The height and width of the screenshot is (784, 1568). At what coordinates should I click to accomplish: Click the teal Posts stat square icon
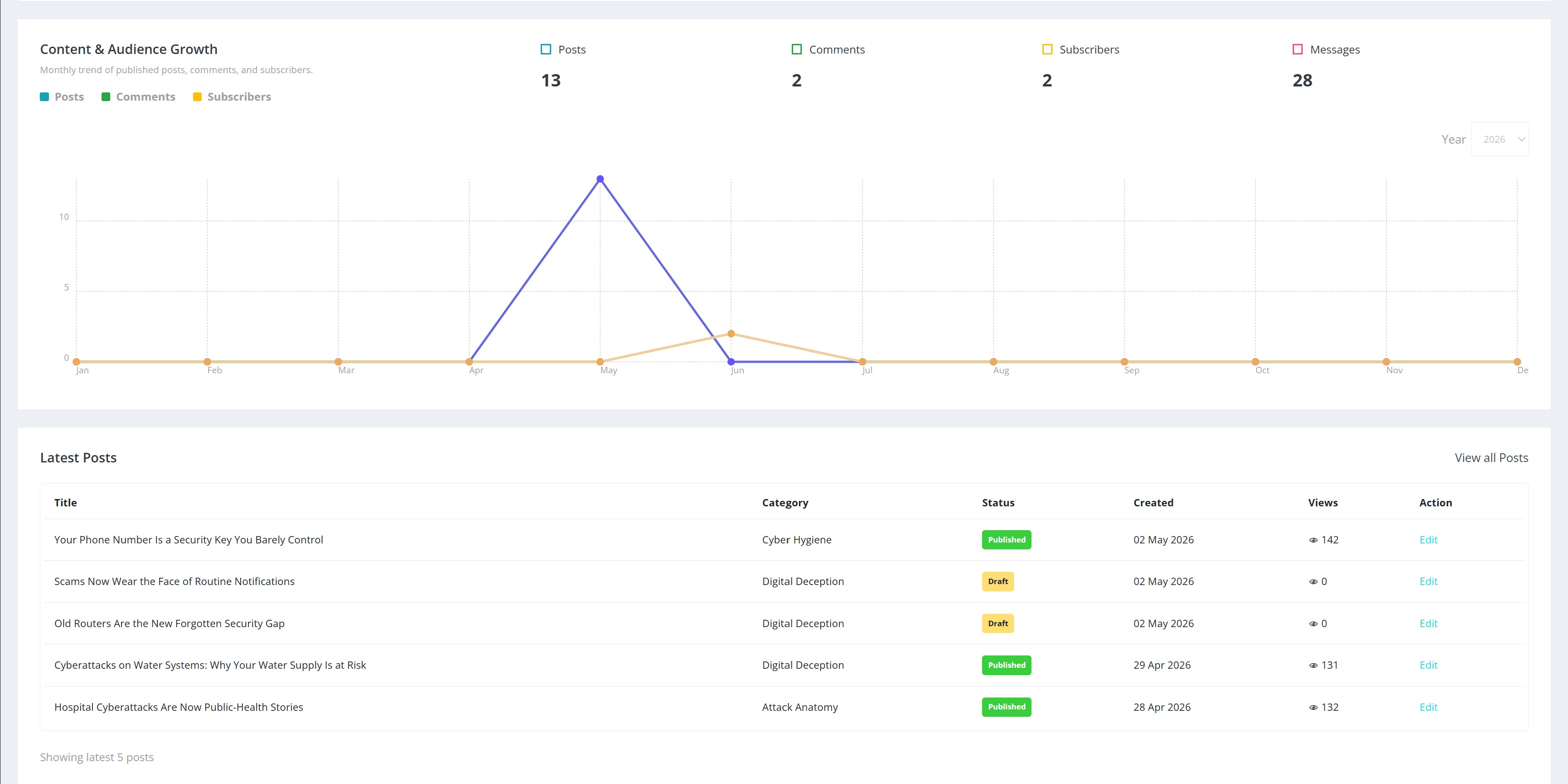[546, 49]
